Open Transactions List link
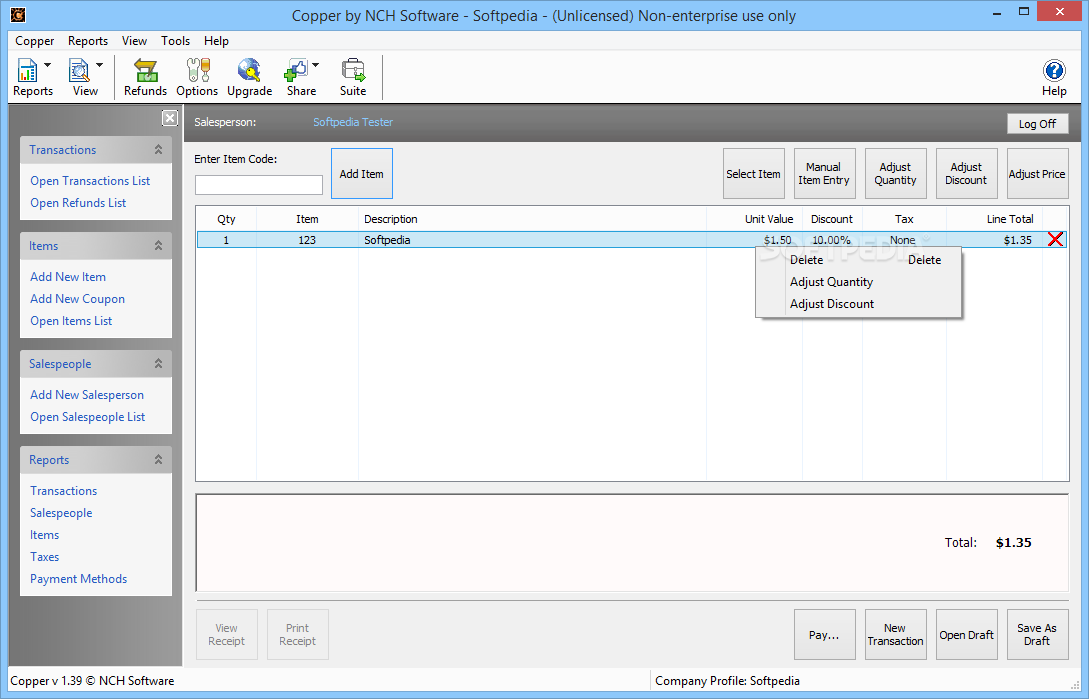 click(x=90, y=181)
